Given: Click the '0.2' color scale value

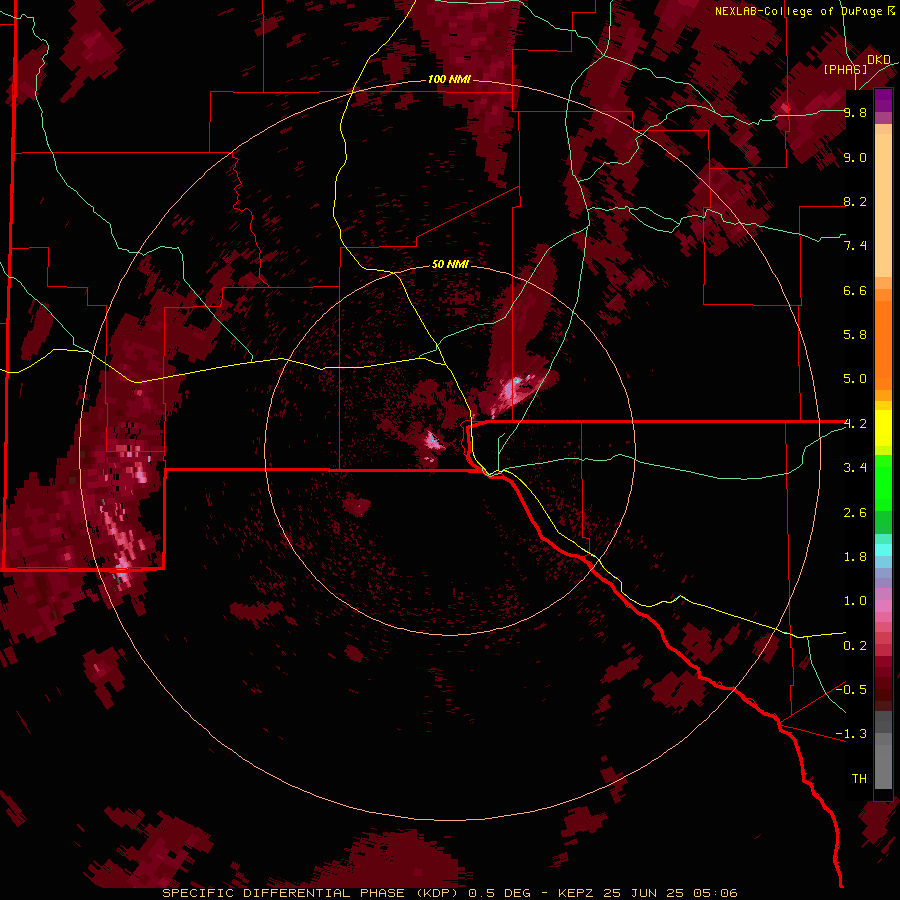Looking at the screenshot, I should (x=855, y=646).
